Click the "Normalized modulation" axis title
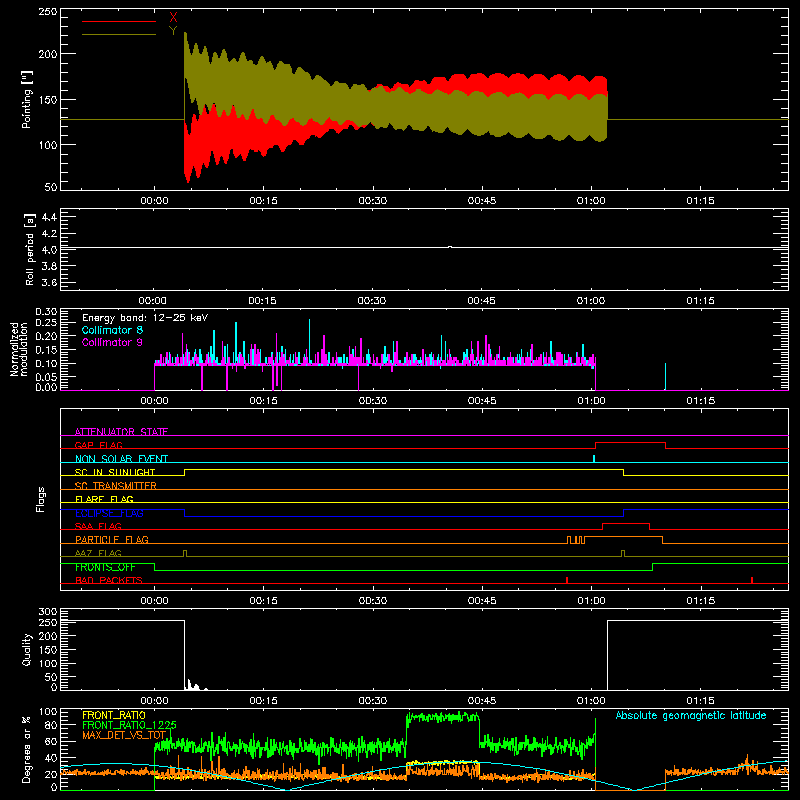The width and height of the screenshot is (800, 800). click(19, 349)
